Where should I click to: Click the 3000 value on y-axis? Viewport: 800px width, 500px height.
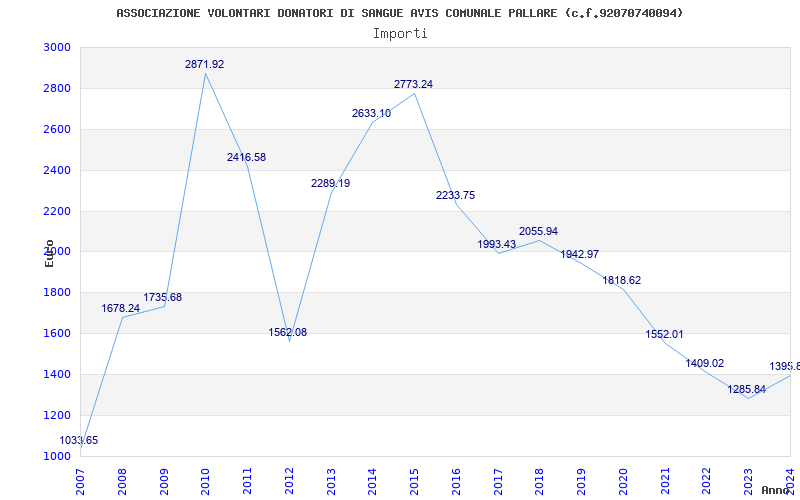(x=57, y=47)
